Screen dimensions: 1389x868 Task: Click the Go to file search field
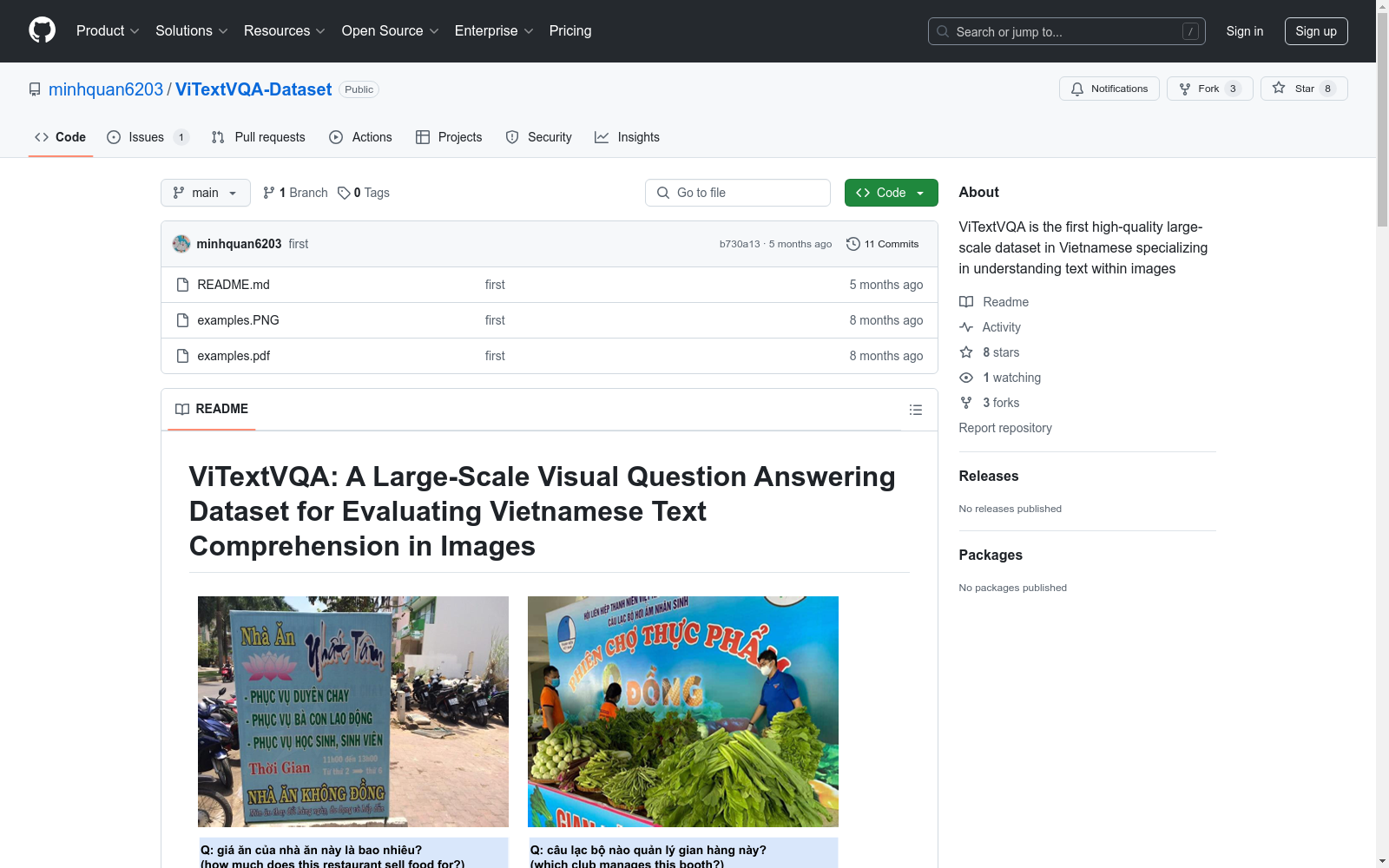[x=738, y=193]
